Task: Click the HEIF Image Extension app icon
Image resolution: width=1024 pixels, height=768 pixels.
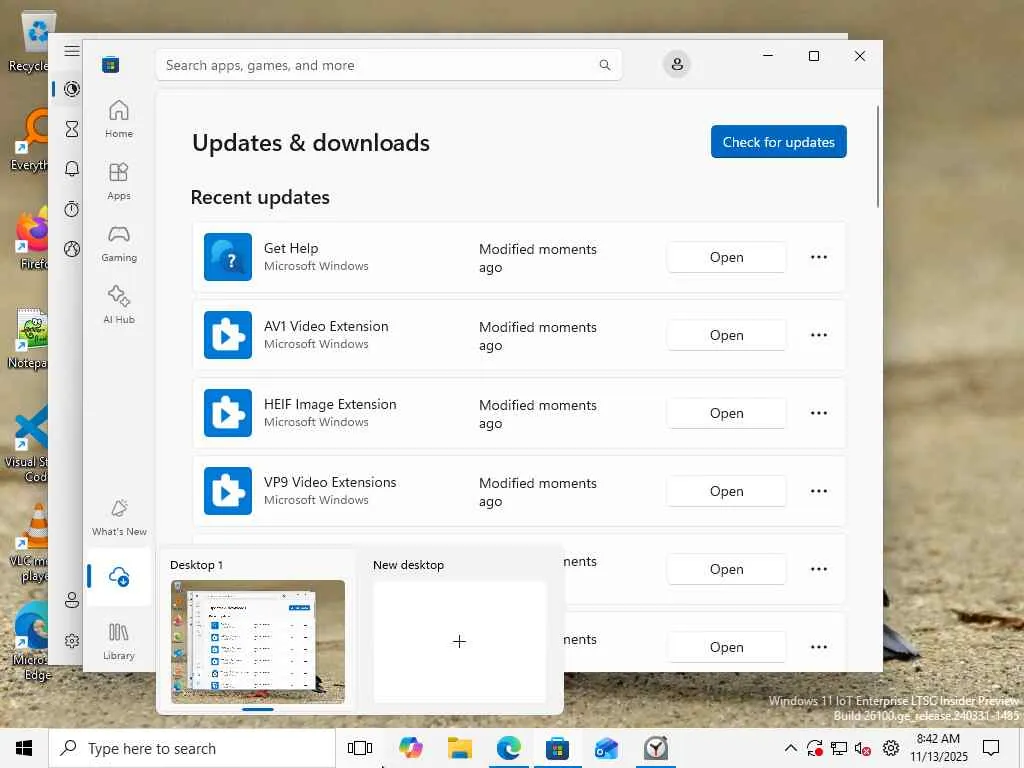Action: [227, 413]
